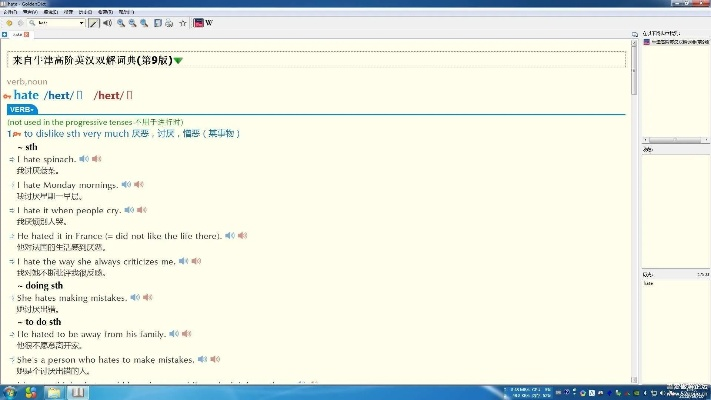This screenshot has height=400, width=711.
Task: Open the File (文件) menu
Action: point(10,12)
